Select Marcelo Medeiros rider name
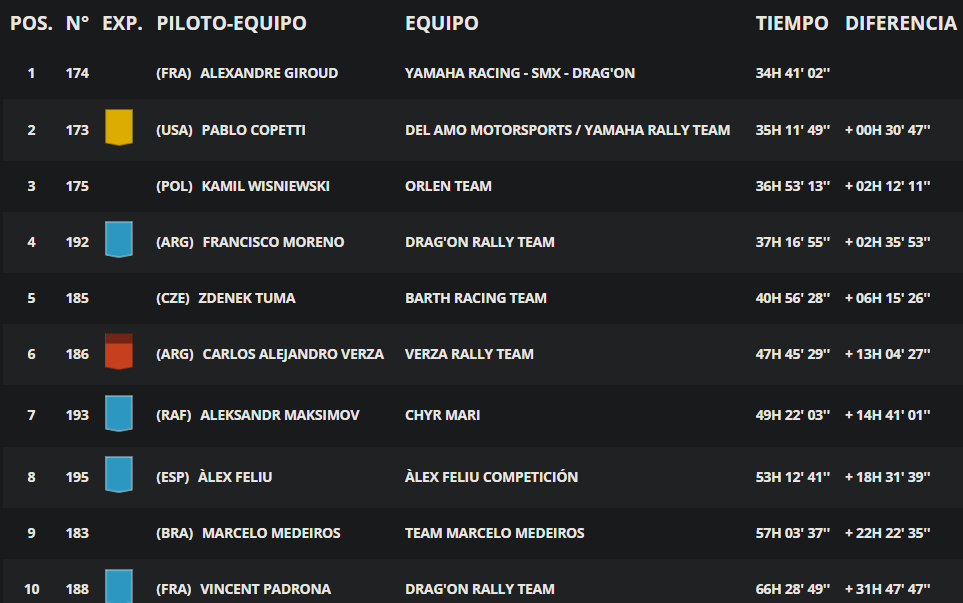Viewport: 963px width, 603px height. tap(271, 533)
